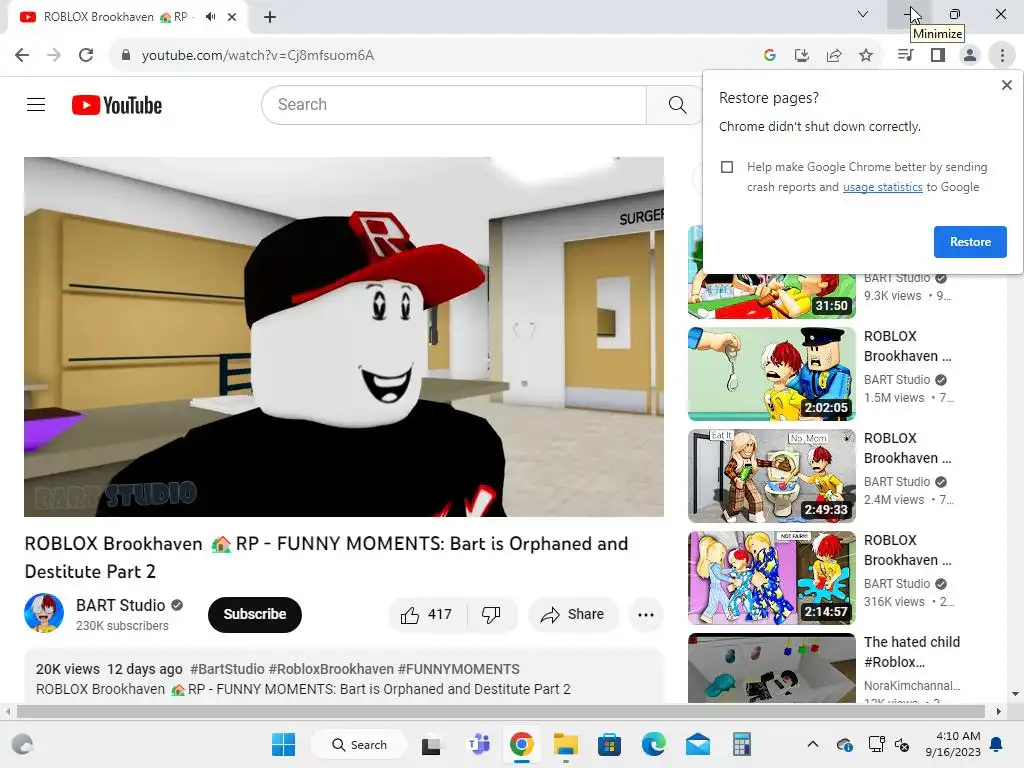The image size is (1024, 768).
Task: Open the Chrome profile avatar
Action: tap(970, 56)
